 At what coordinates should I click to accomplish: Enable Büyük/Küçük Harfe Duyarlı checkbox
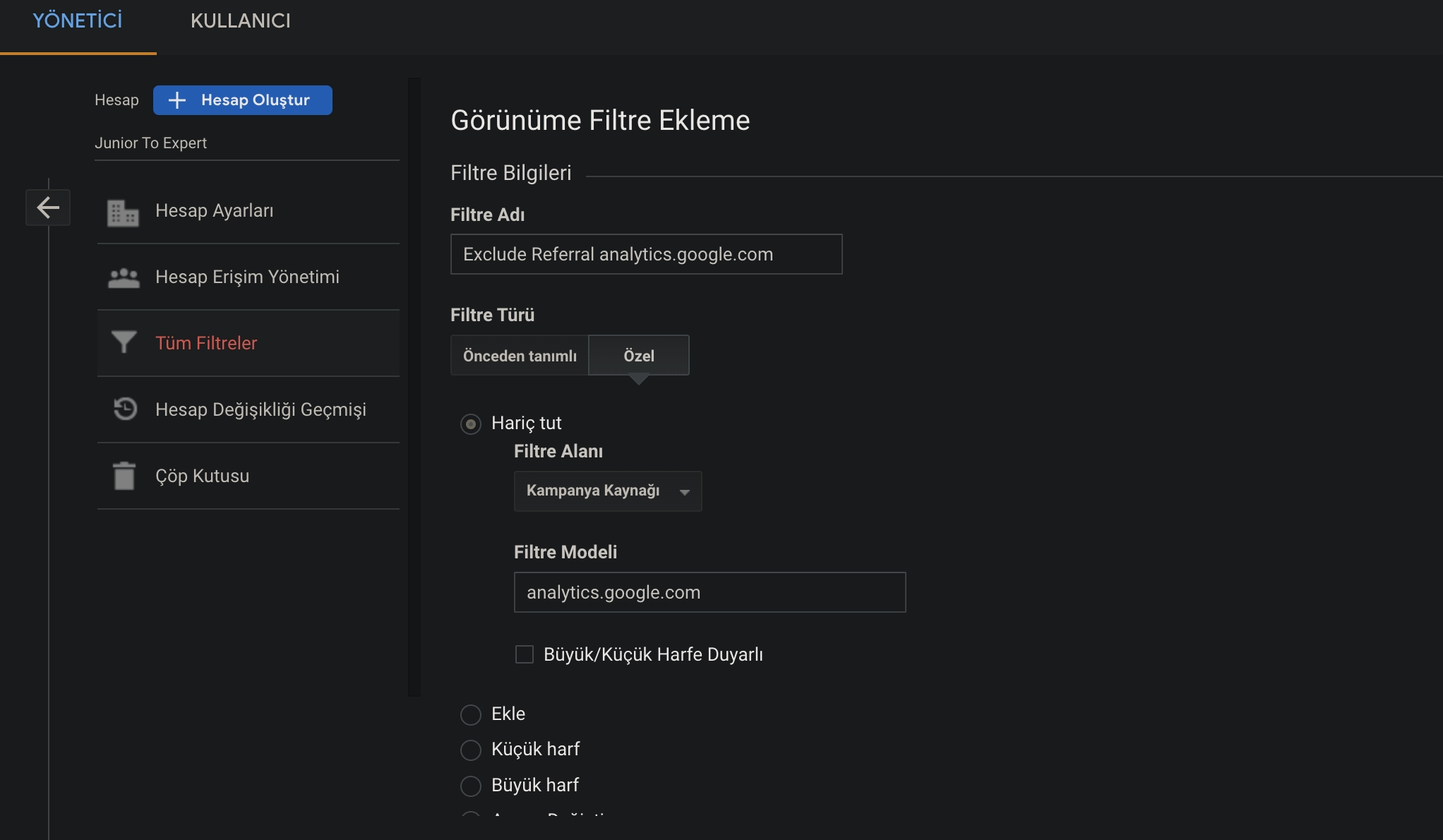pyautogui.click(x=525, y=654)
